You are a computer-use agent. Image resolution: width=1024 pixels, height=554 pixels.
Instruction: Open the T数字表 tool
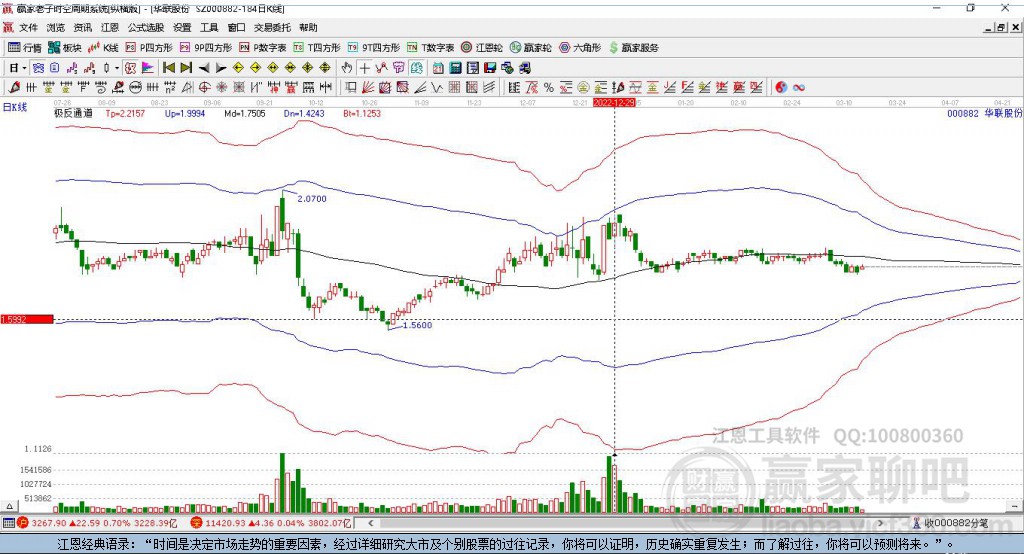click(430, 48)
